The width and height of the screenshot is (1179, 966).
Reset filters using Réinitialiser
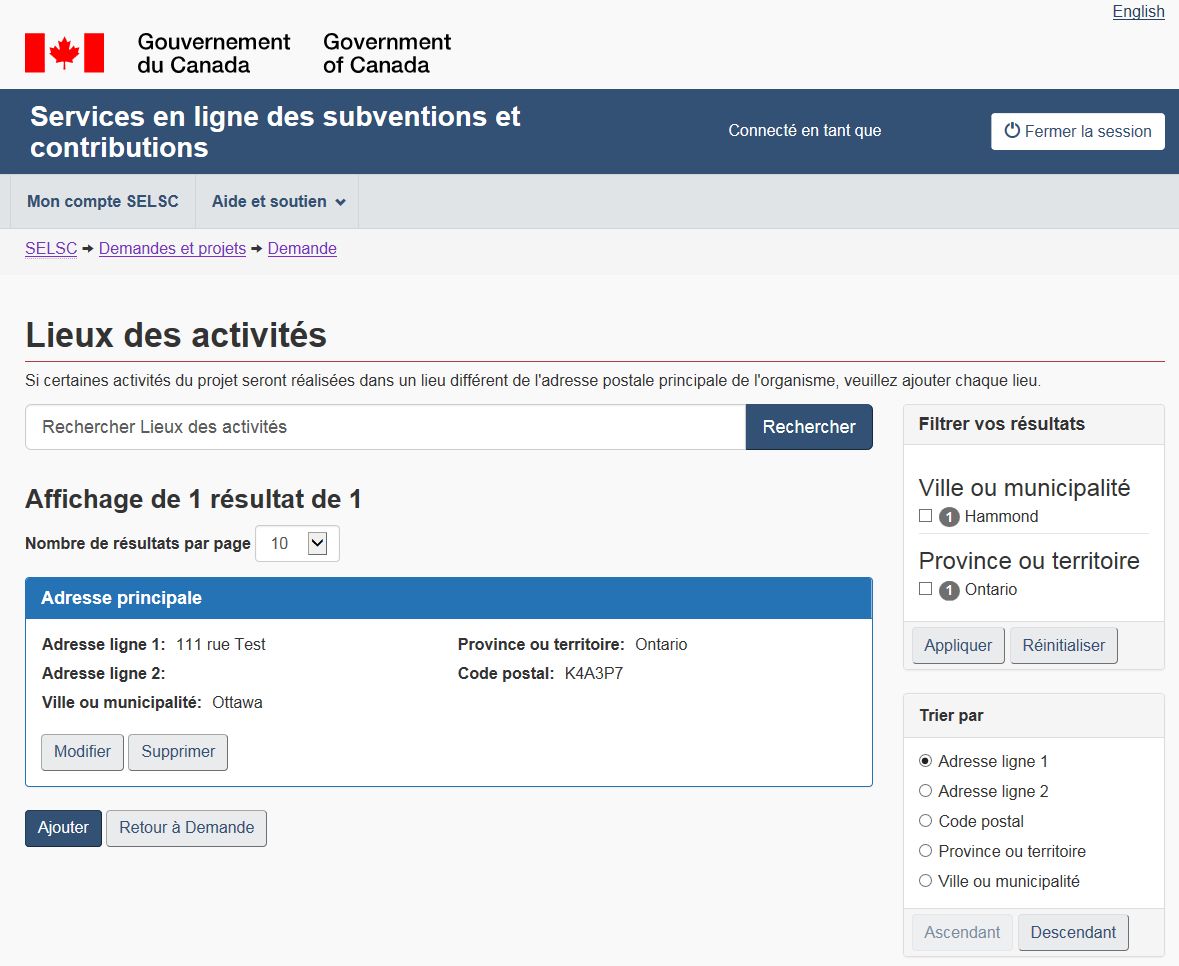tap(1063, 646)
